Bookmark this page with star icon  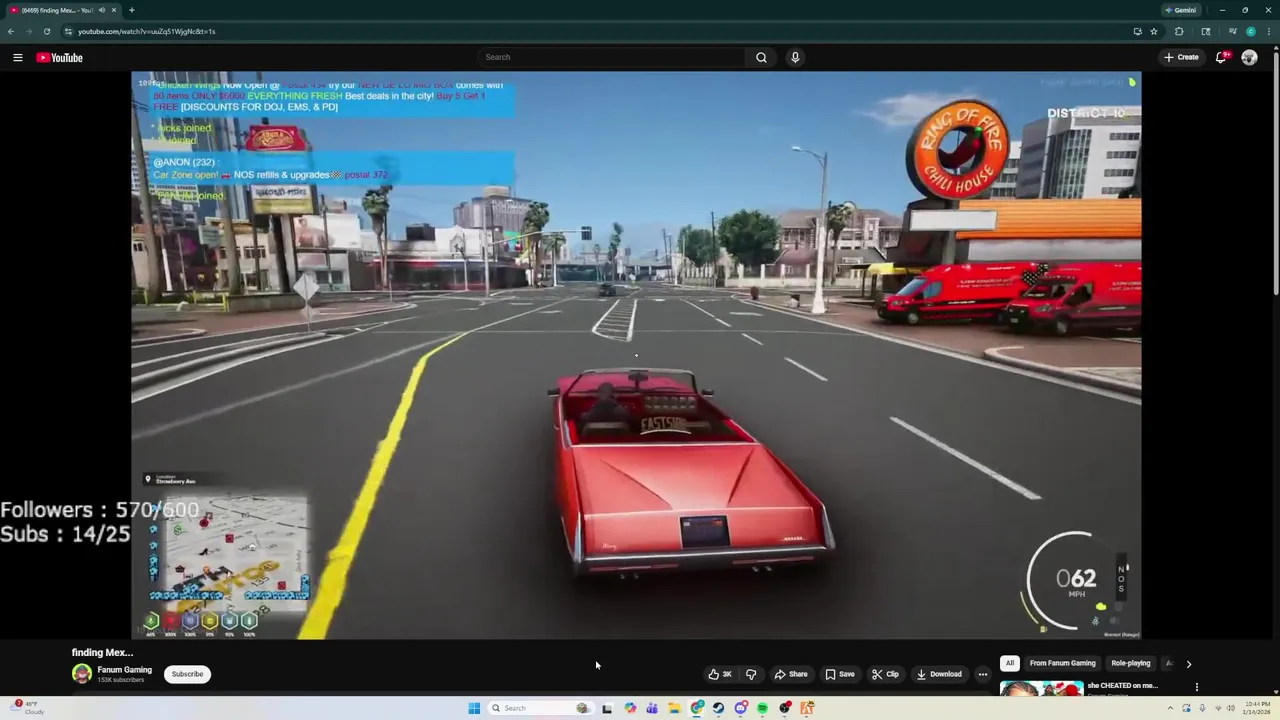(x=1154, y=31)
